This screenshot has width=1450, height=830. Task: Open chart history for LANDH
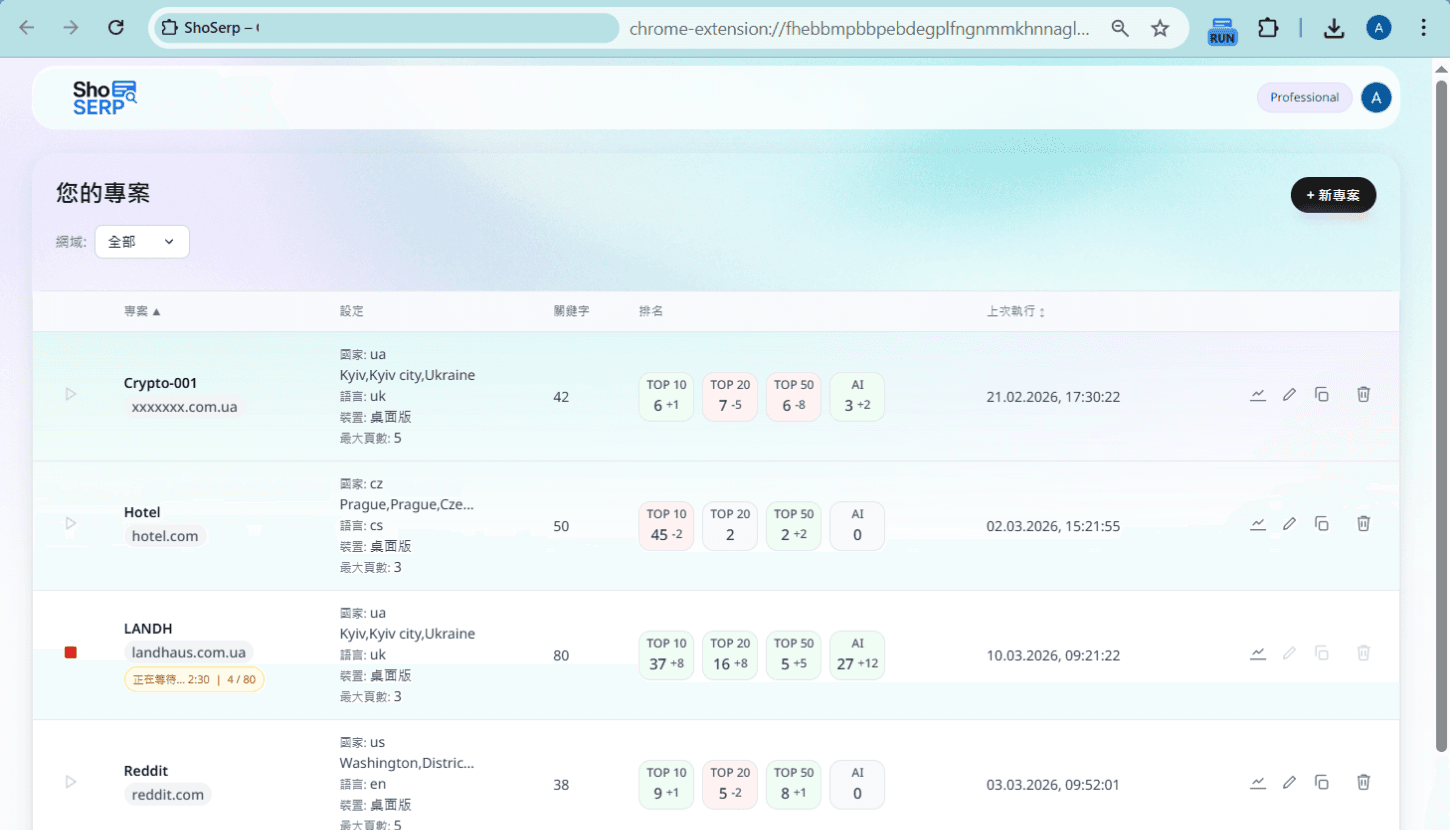coord(1258,653)
